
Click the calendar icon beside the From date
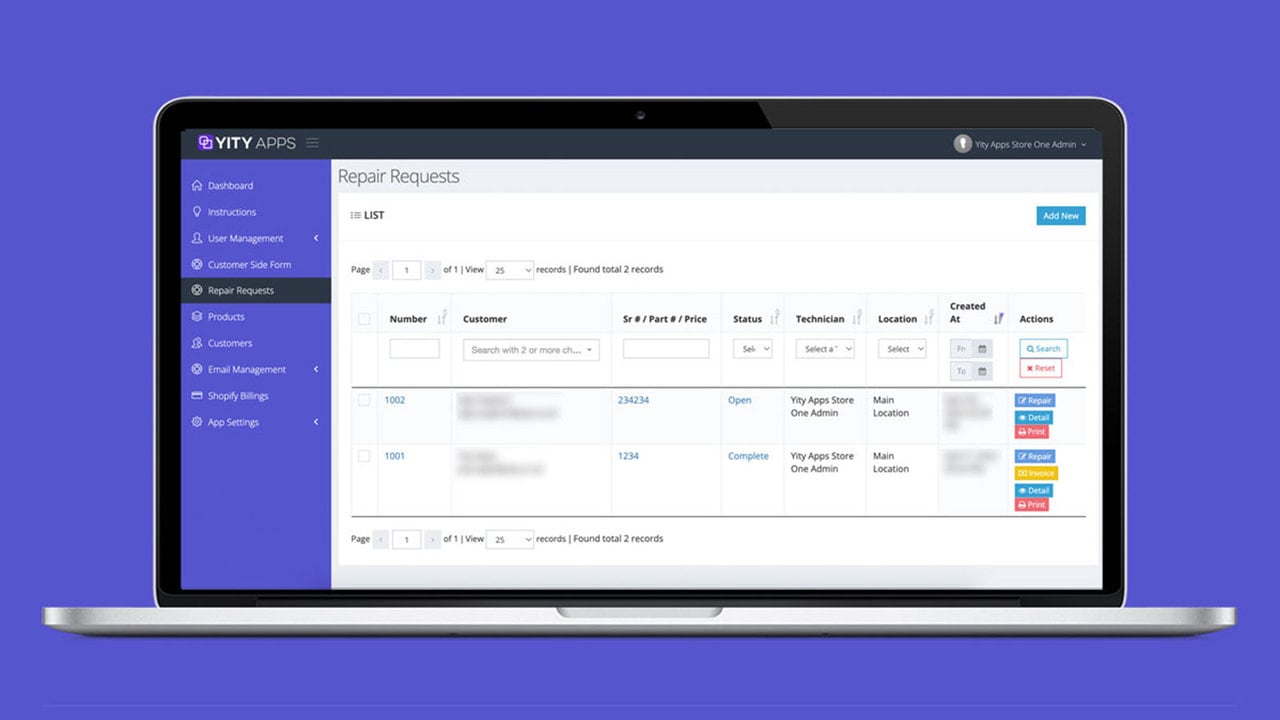coord(982,349)
